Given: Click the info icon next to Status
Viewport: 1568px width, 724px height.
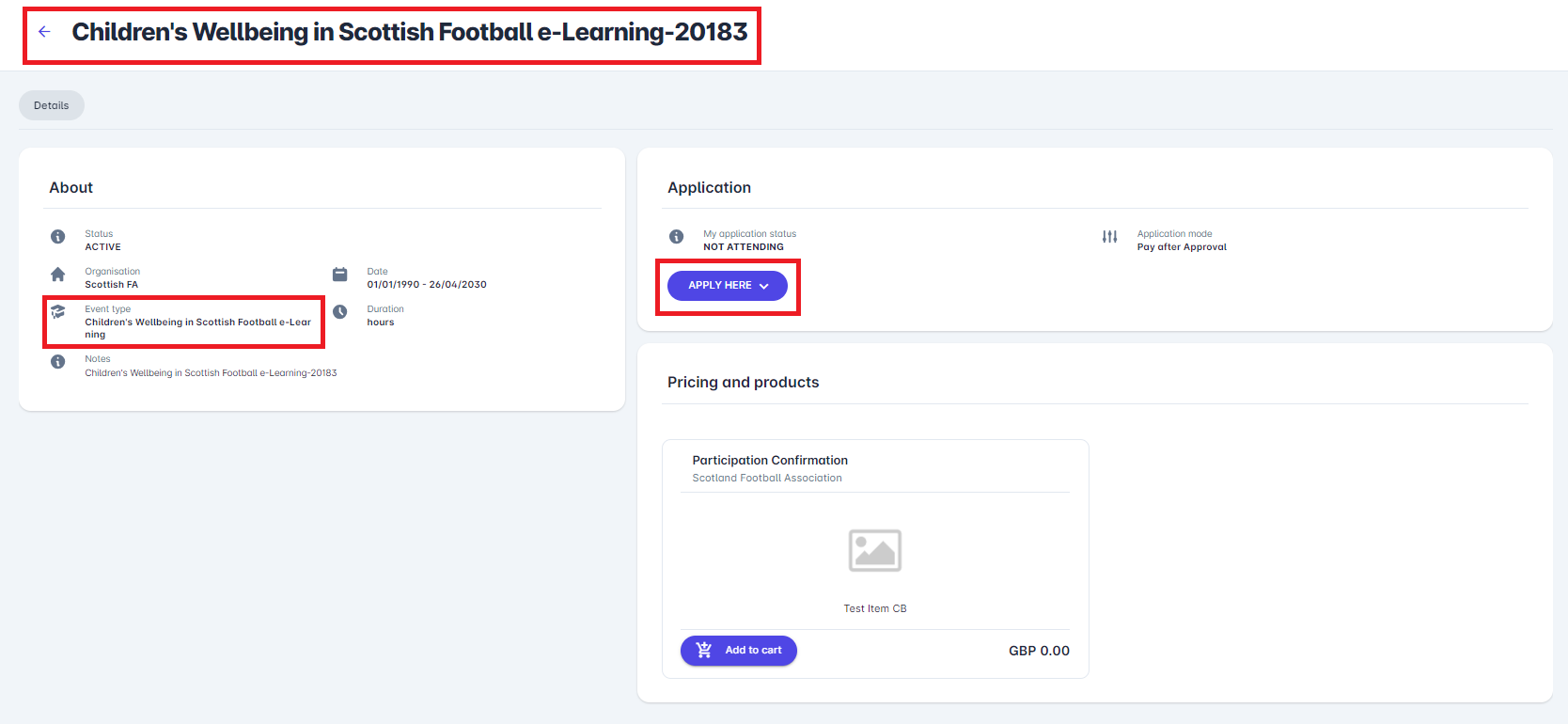Looking at the screenshot, I should 58,237.
